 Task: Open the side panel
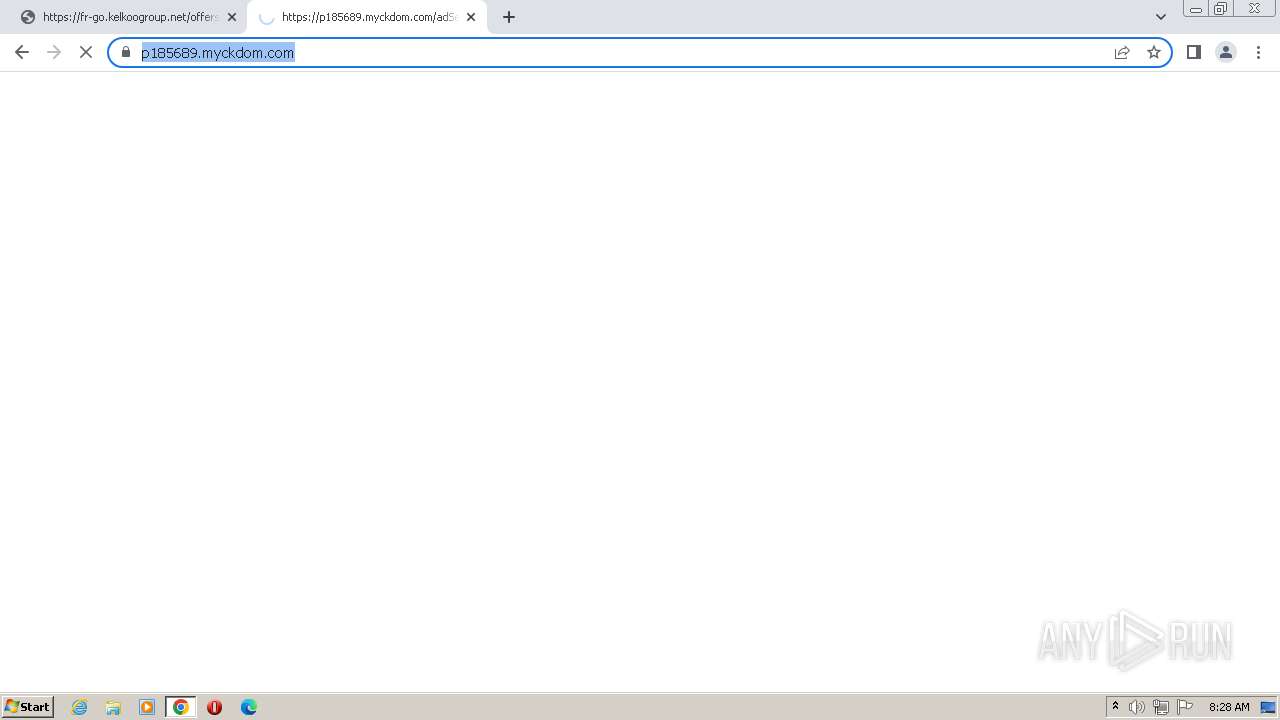click(x=1194, y=52)
